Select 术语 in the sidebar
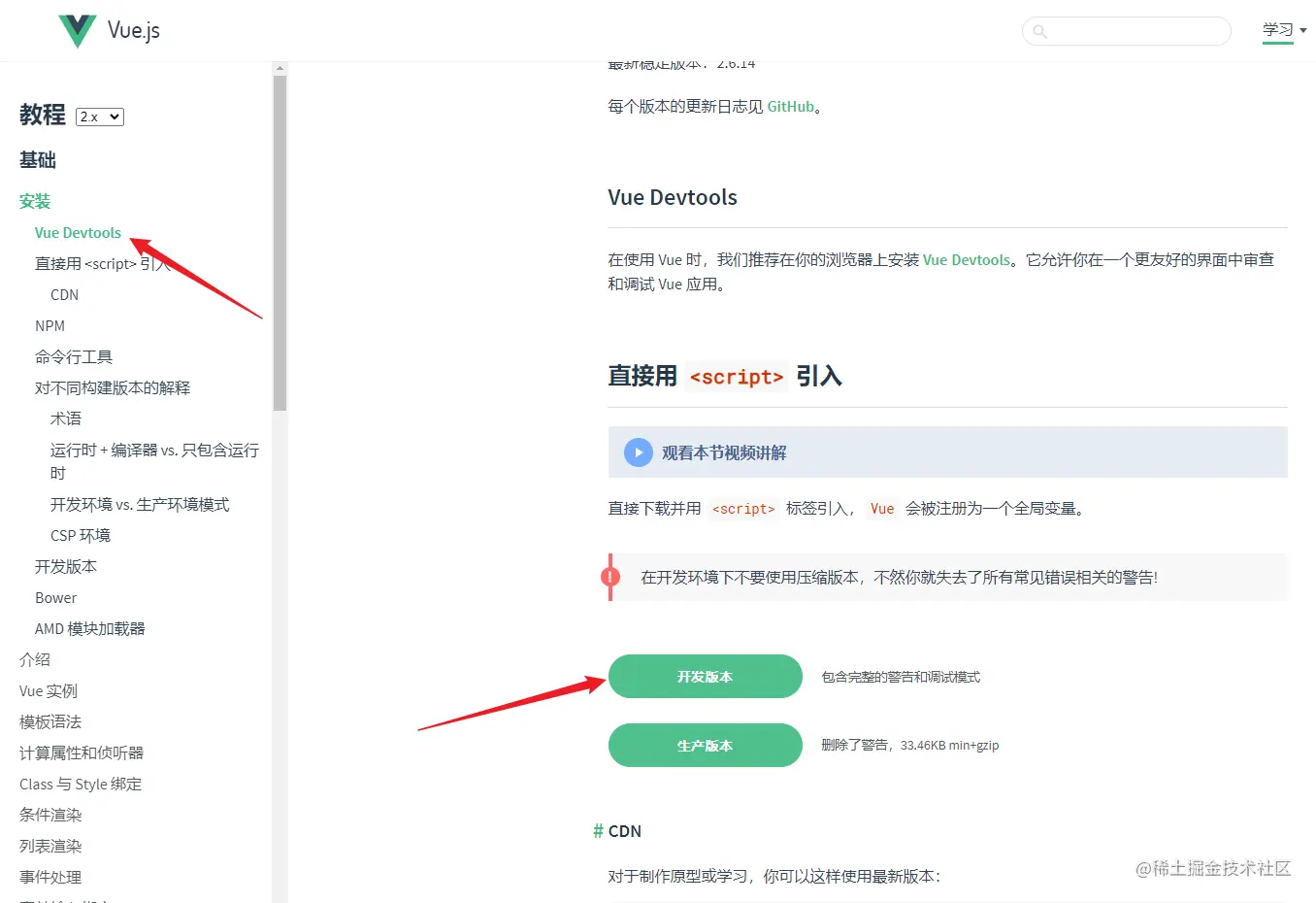Viewport: 1316px width, 903px height. coord(66,419)
